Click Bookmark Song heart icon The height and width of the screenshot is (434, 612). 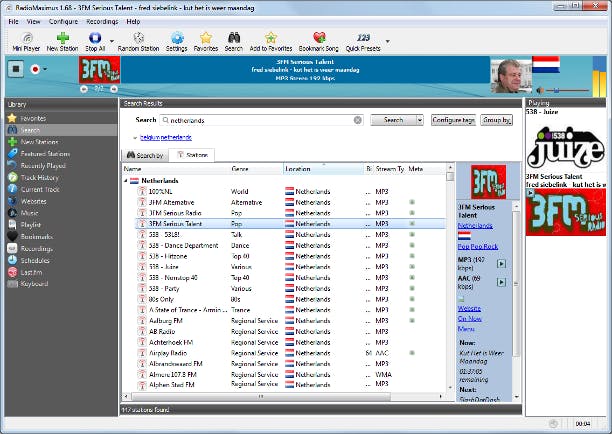319,38
